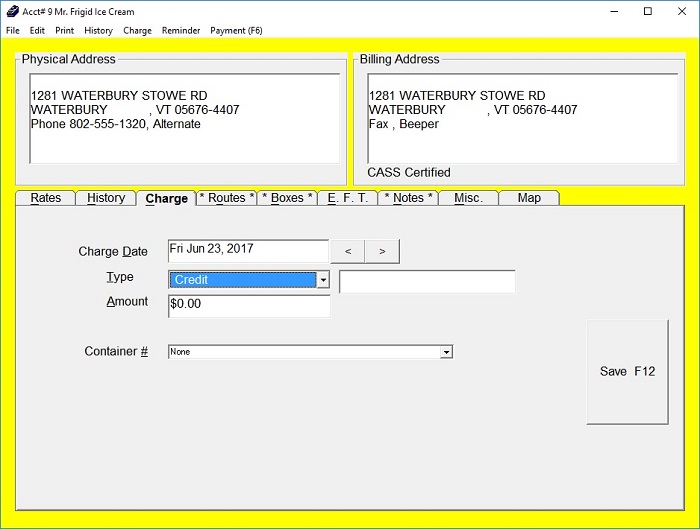
Task: Open the Reminder menu
Action: 181,31
